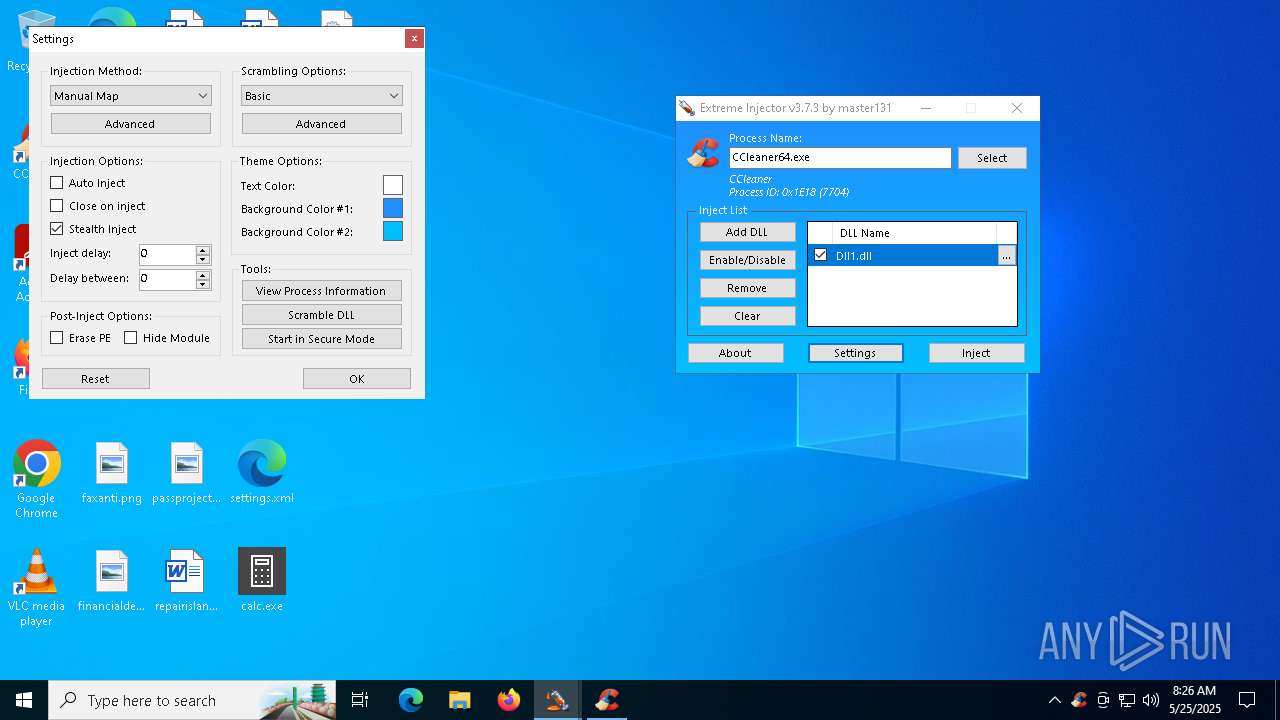The width and height of the screenshot is (1280, 720).
Task: Select the repairislan... Word document
Action: pyautogui.click(x=187, y=581)
